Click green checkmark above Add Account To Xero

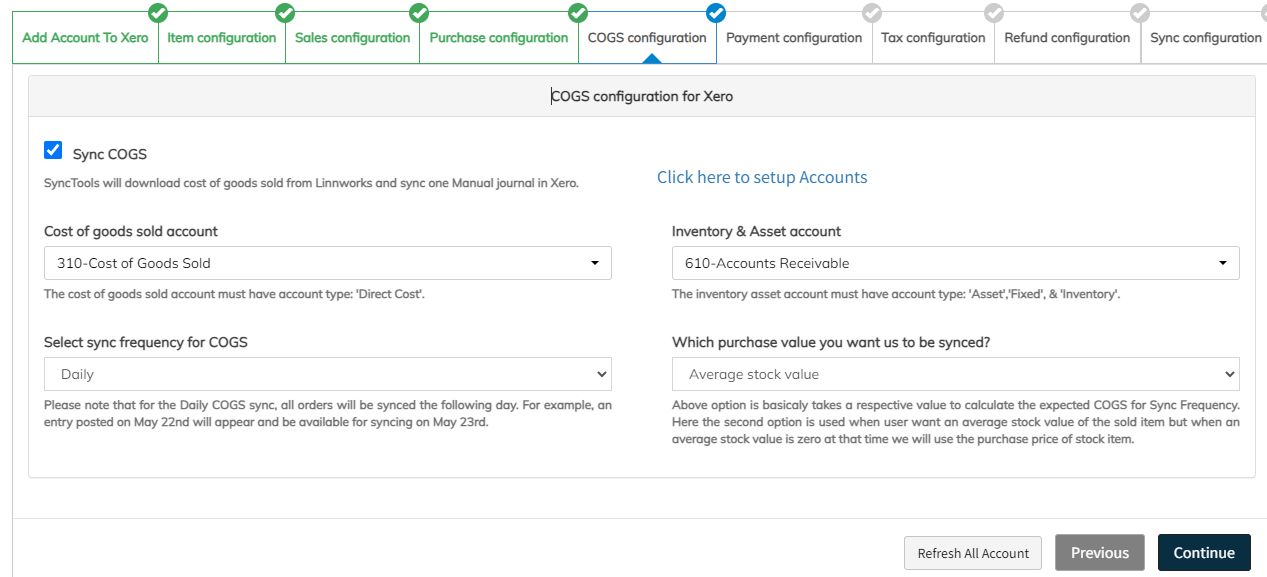click(x=157, y=13)
